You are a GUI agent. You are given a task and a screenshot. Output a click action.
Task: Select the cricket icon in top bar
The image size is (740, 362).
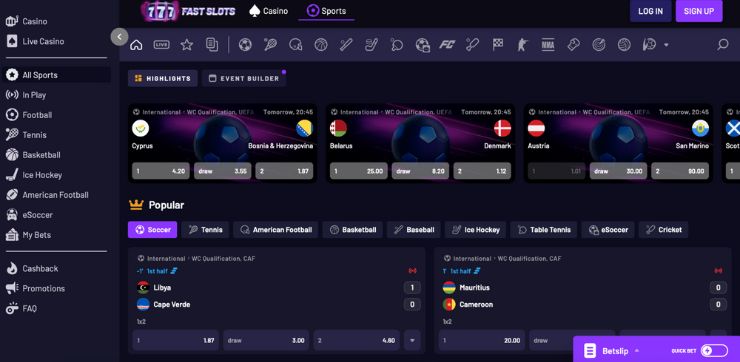tap(472, 45)
